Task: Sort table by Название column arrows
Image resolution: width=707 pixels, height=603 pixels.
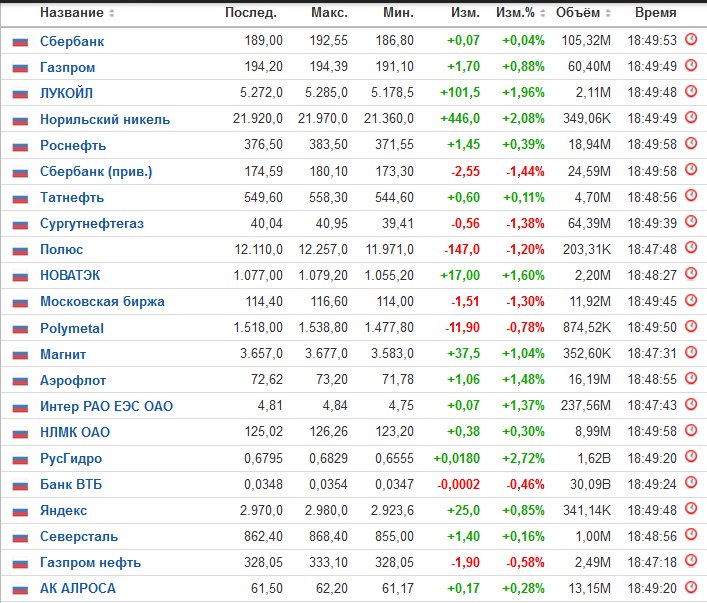Action: tap(112, 13)
